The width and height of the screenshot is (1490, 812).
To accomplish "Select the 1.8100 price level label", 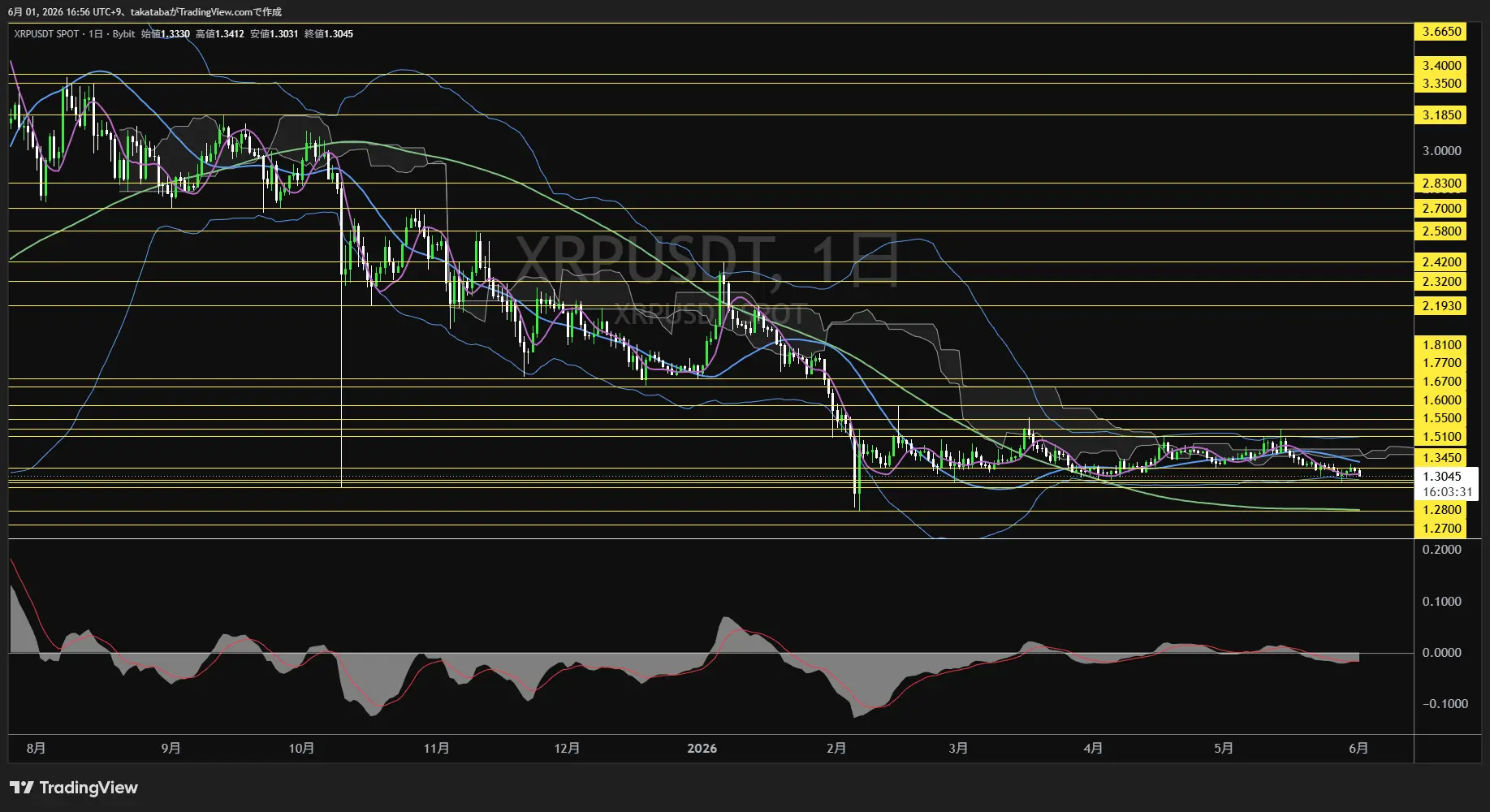I will [x=1442, y=345].
